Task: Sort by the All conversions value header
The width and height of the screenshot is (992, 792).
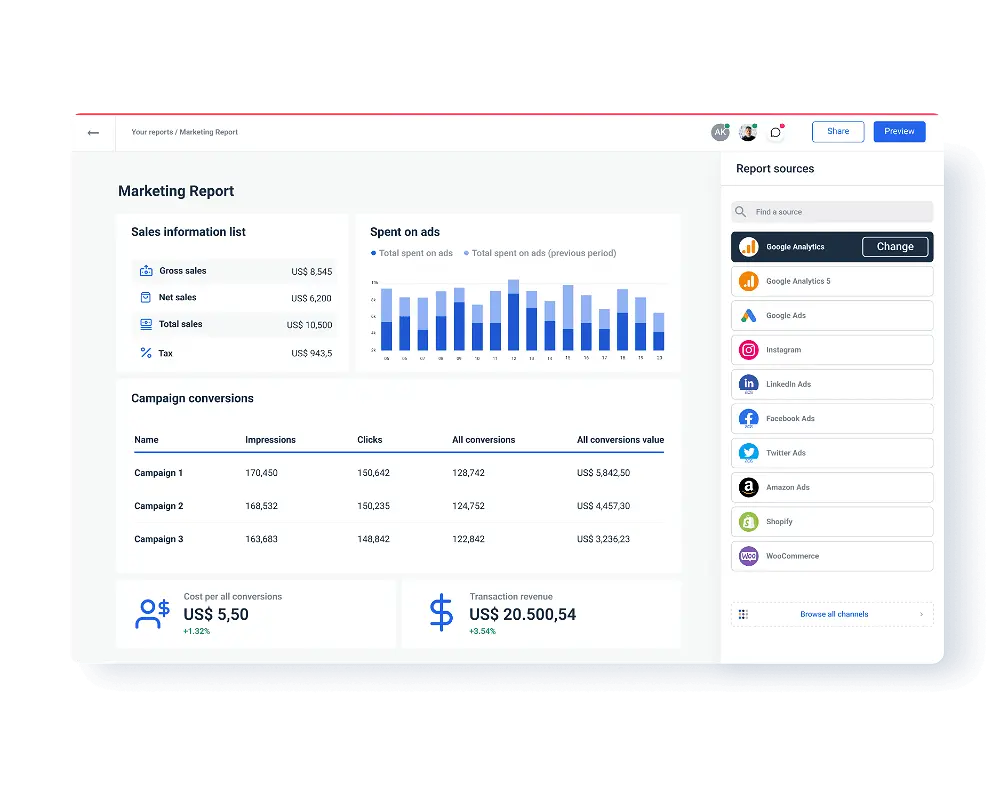Action: [x=620, y=440]
